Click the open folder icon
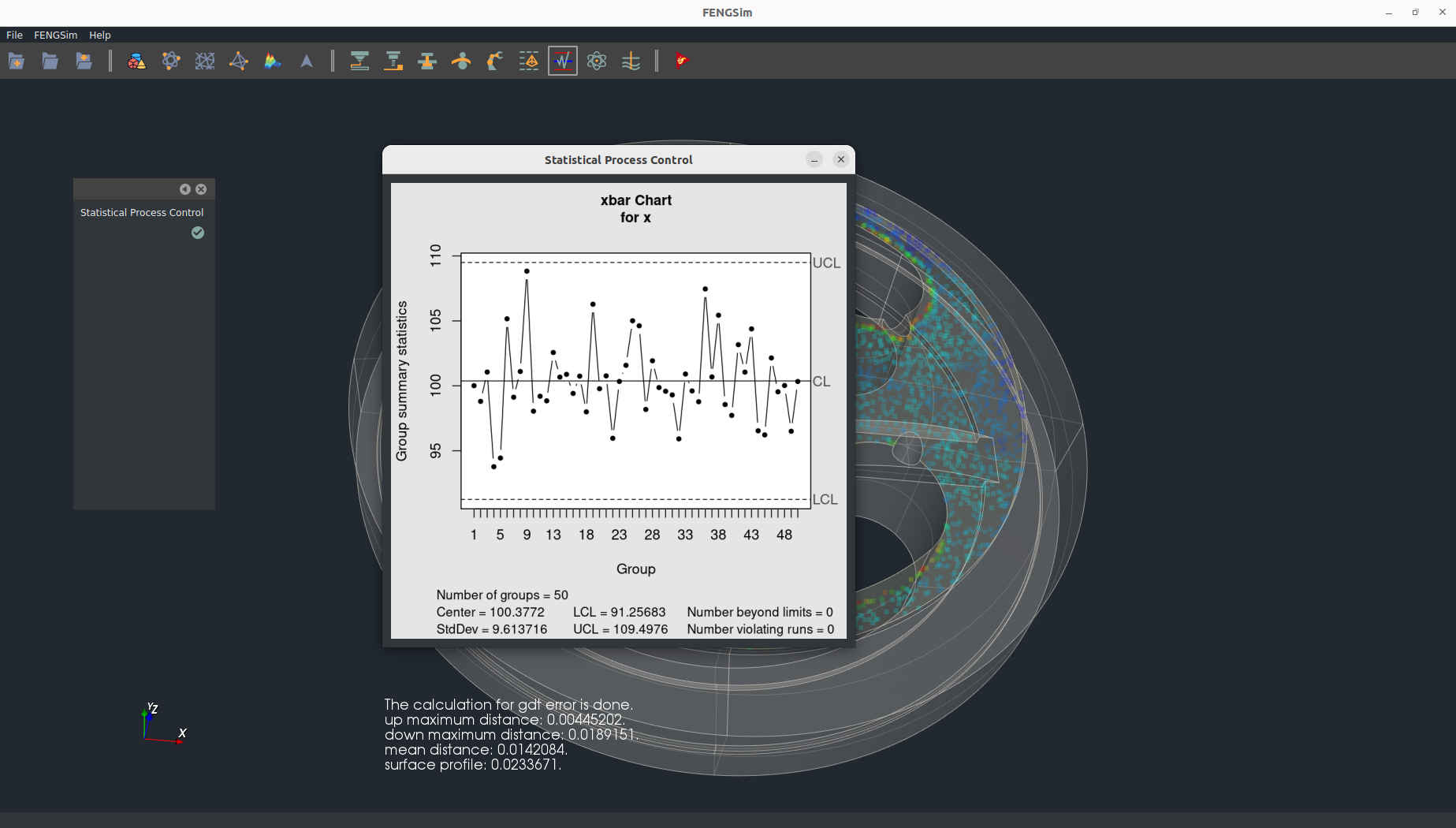 tap(50, 62)
